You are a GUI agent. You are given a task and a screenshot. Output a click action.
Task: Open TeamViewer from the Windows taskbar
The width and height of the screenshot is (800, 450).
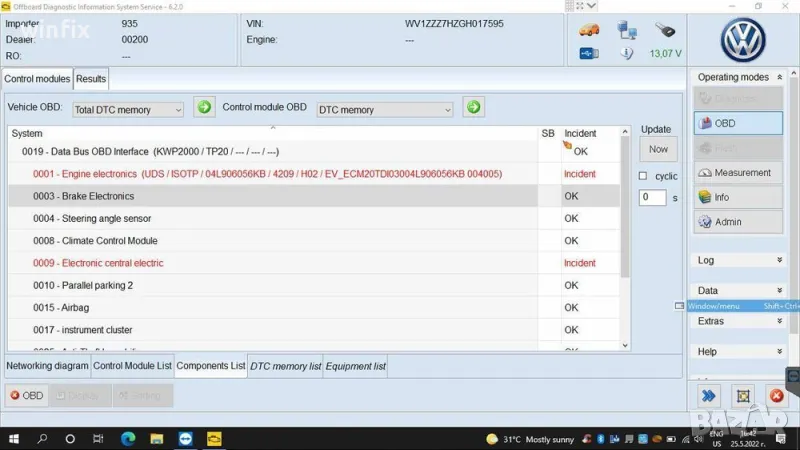[x=186, y=438]
